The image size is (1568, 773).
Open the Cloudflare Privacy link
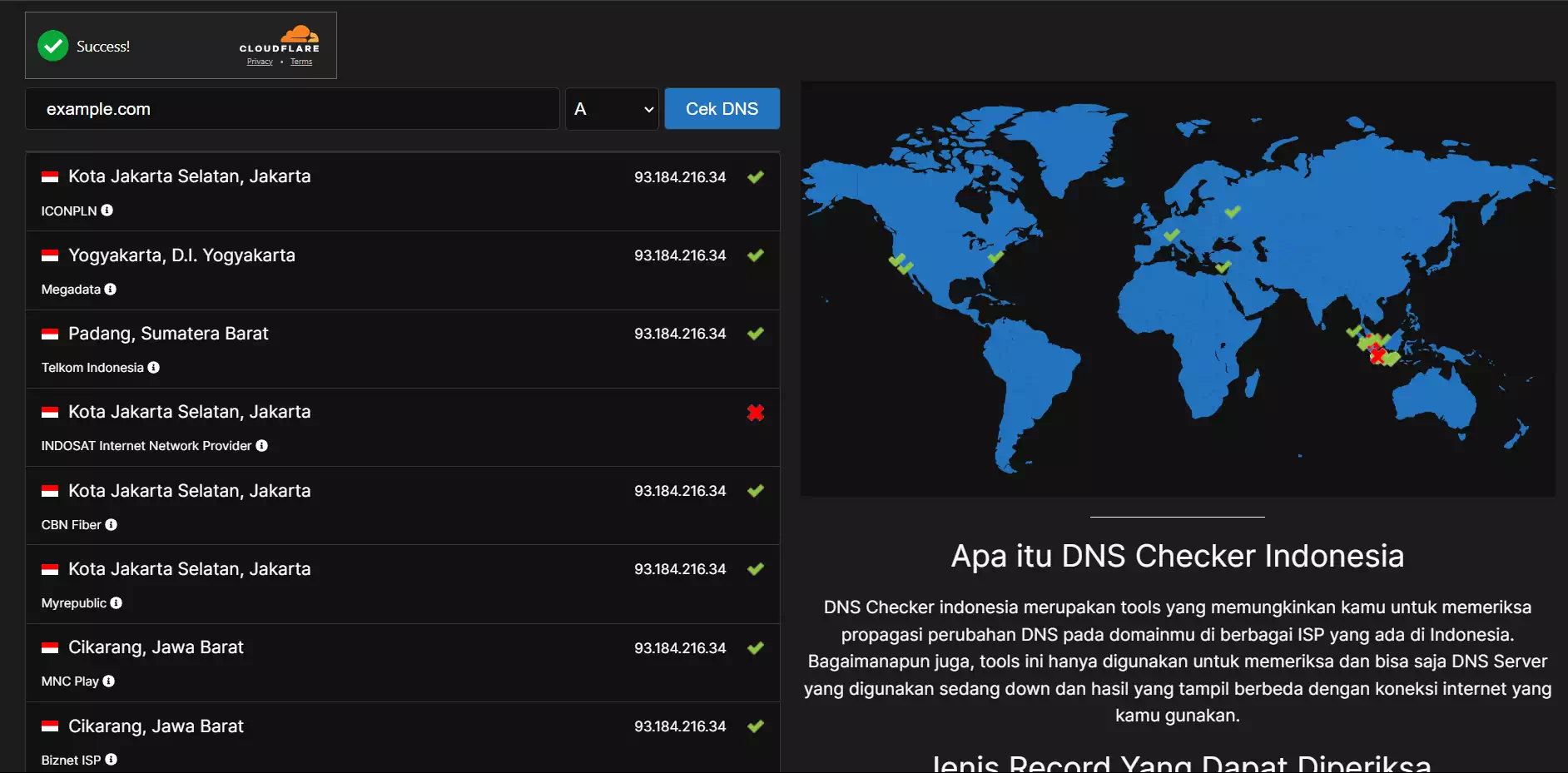point(260,62)
